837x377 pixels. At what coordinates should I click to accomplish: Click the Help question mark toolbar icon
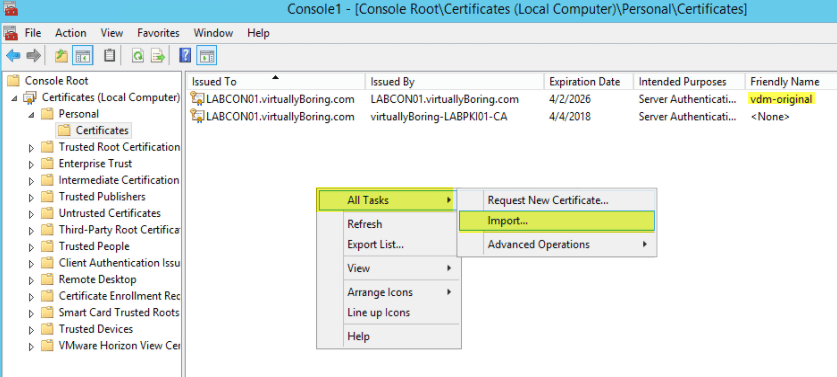coord(185,55)
